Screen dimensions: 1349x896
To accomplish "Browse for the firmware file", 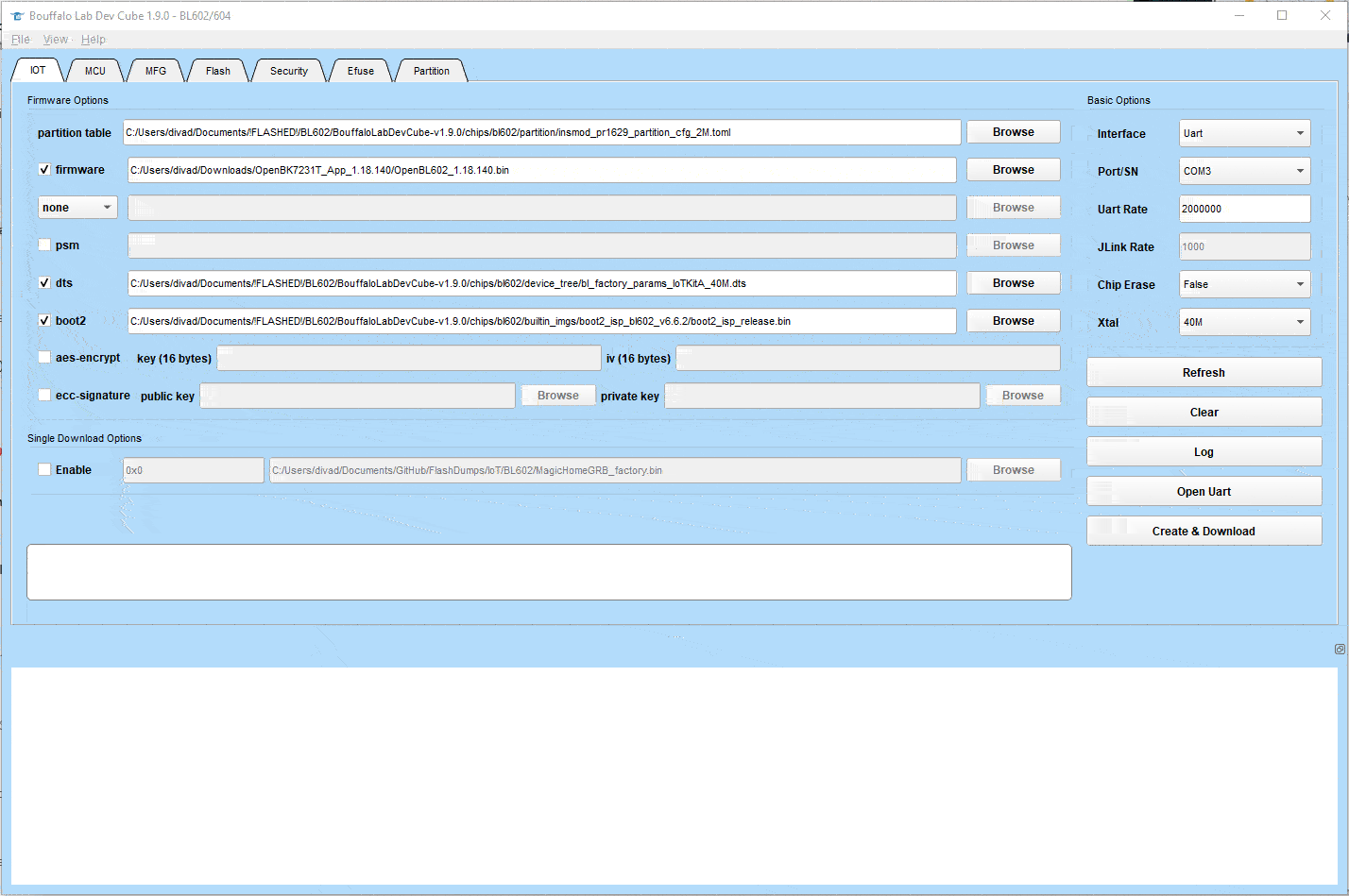I will pyautogui.click(x=1014, y=170).
